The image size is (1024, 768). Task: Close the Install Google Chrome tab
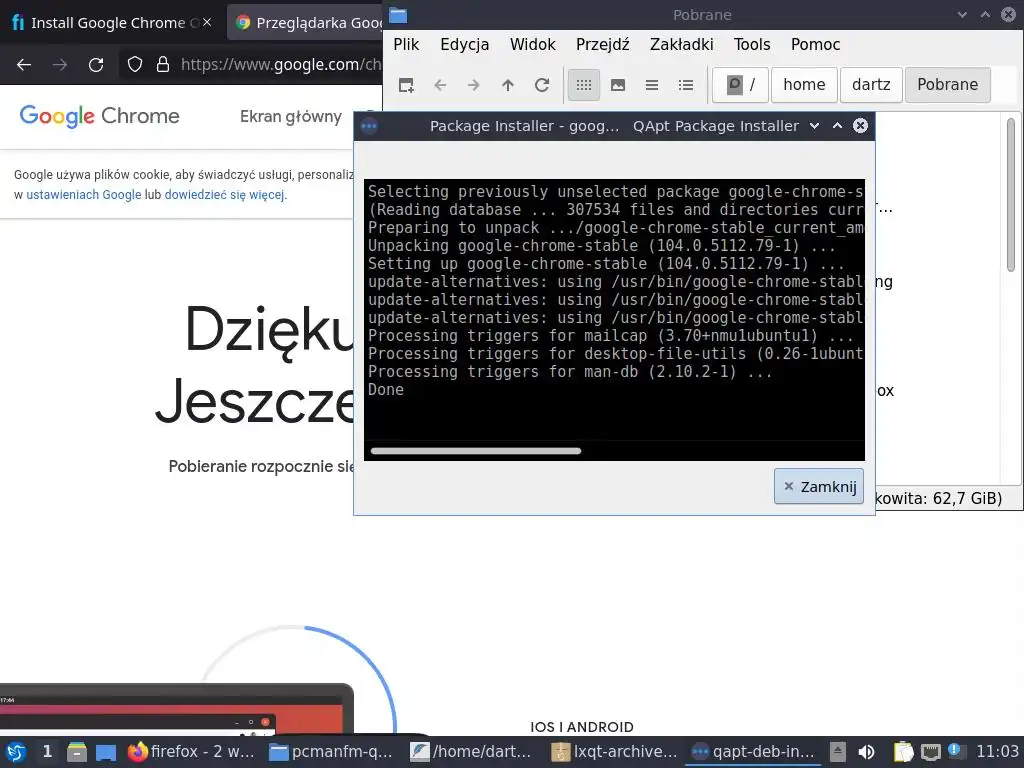pos(207,22)
